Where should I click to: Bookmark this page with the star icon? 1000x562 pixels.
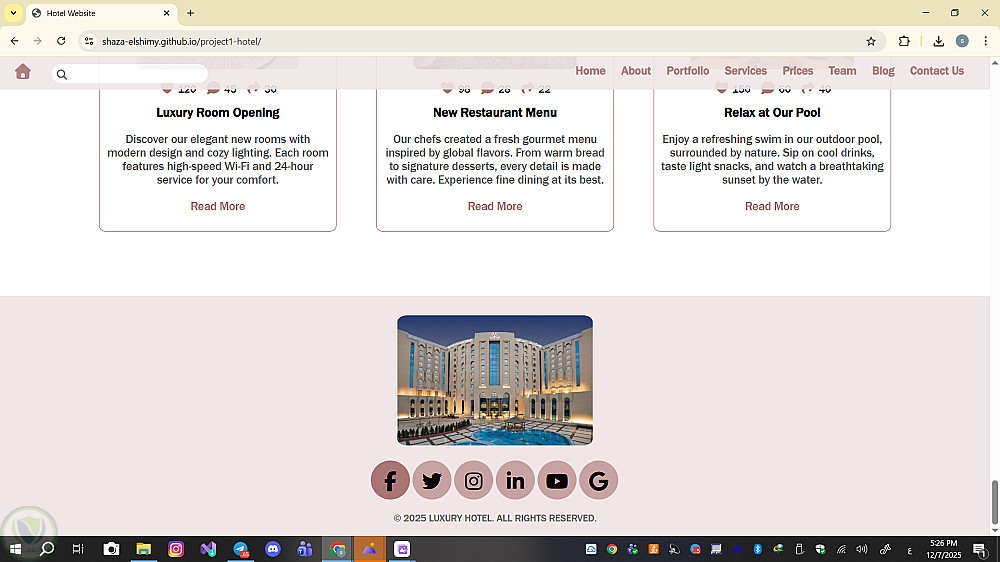(x=871, y=41)
